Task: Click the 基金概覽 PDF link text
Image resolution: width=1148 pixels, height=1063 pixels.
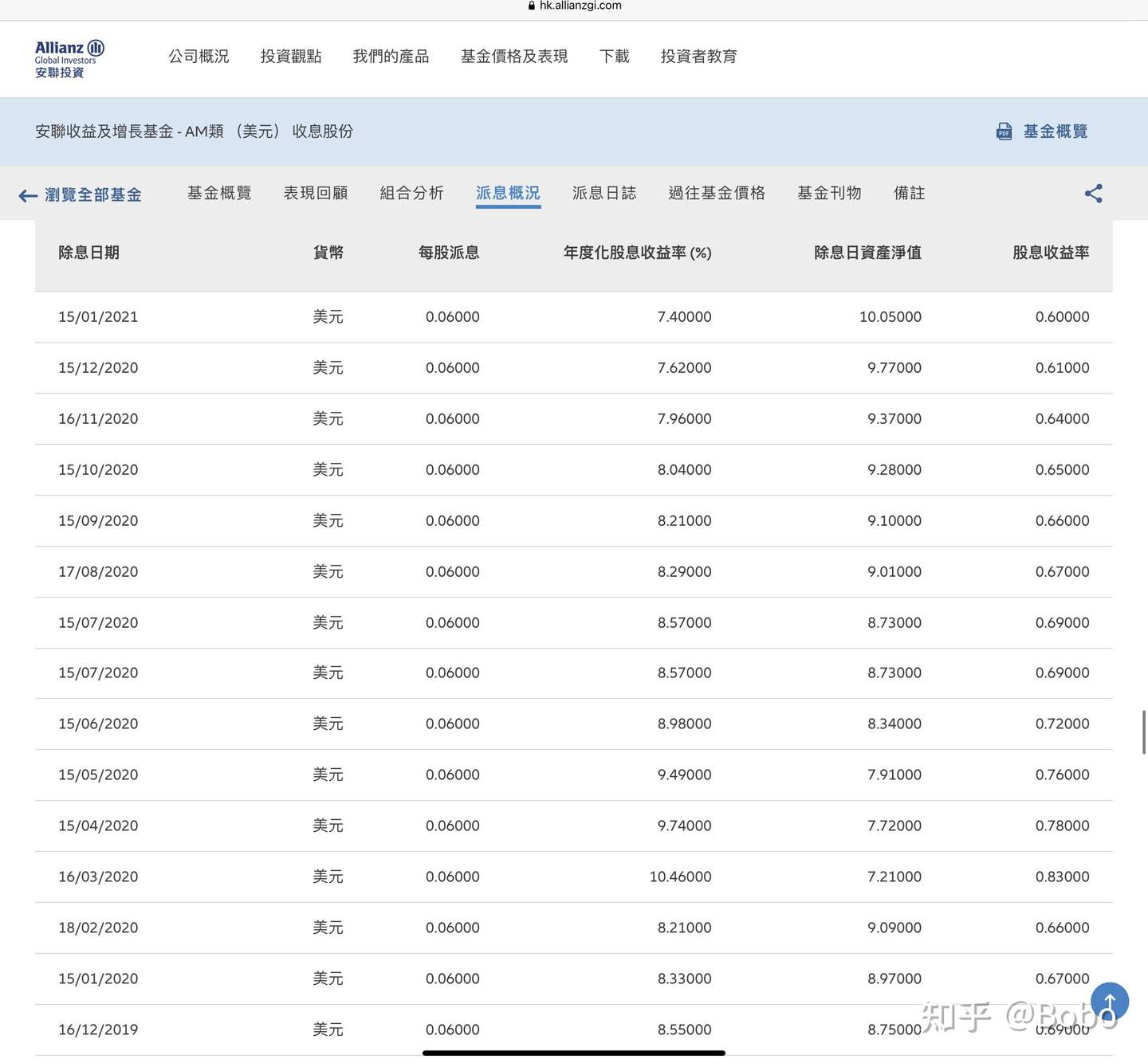Action: coord(1056,131)
